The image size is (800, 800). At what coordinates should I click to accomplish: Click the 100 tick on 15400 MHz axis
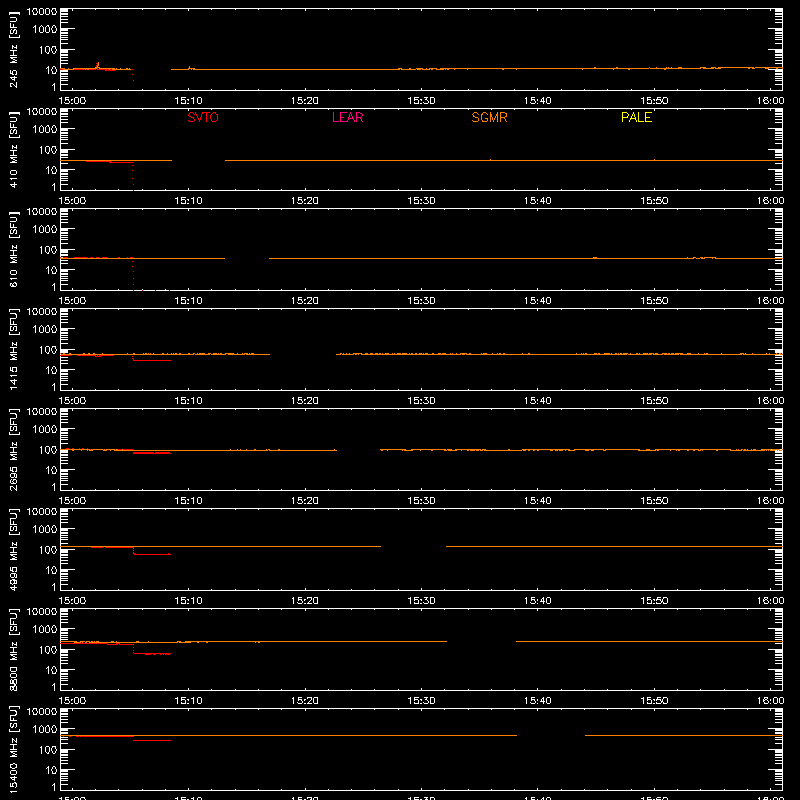(x=48, y=750)
